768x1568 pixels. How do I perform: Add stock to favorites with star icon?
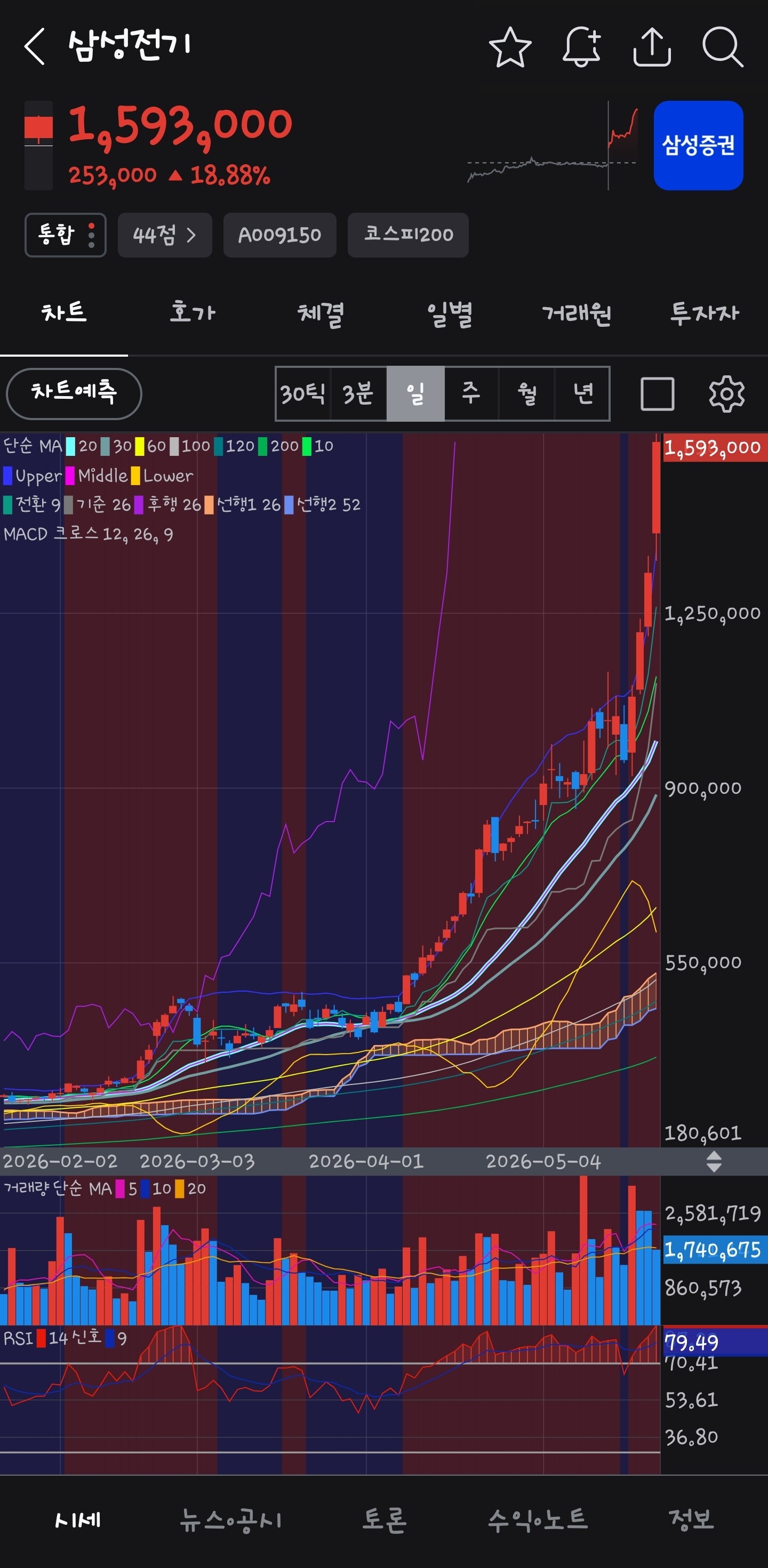point(510,47)
